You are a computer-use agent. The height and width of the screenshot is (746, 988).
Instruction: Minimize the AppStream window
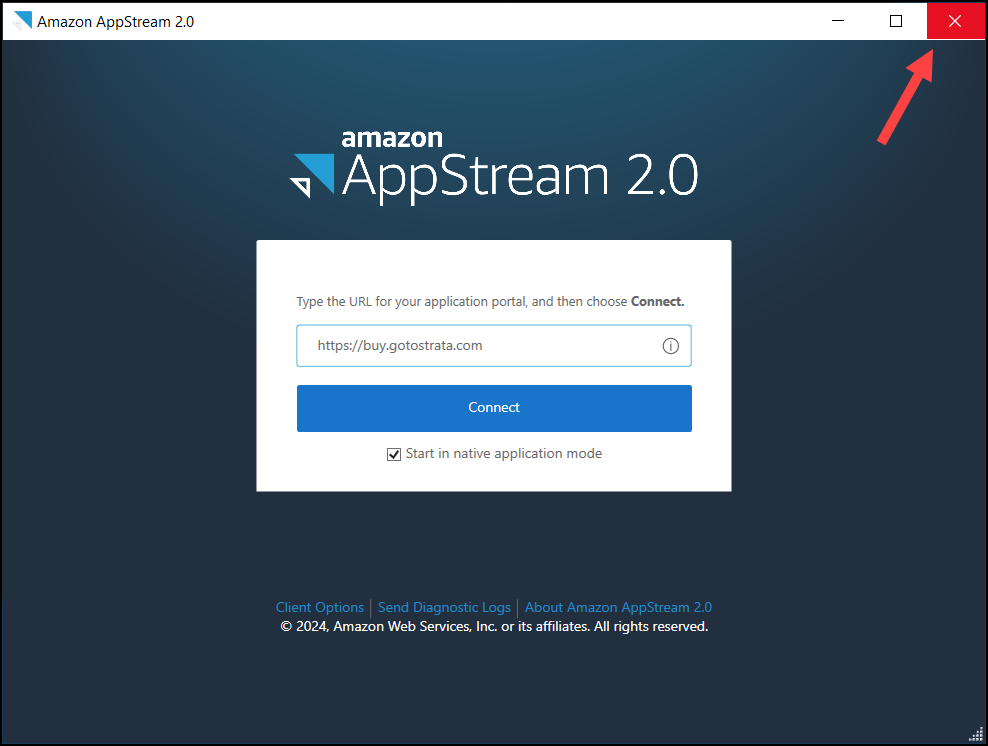pos(838,20)
